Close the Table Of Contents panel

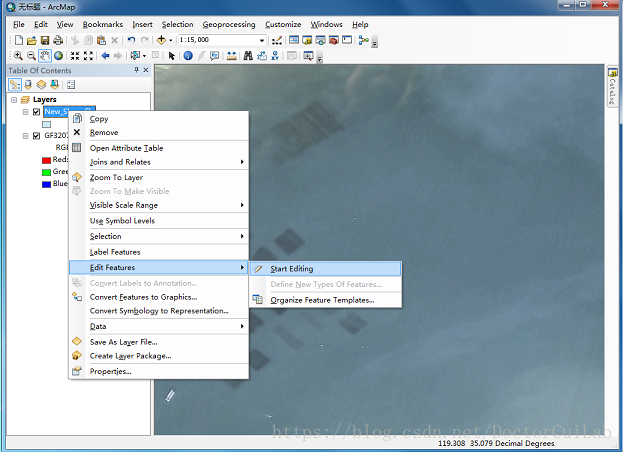click(146, 70)
